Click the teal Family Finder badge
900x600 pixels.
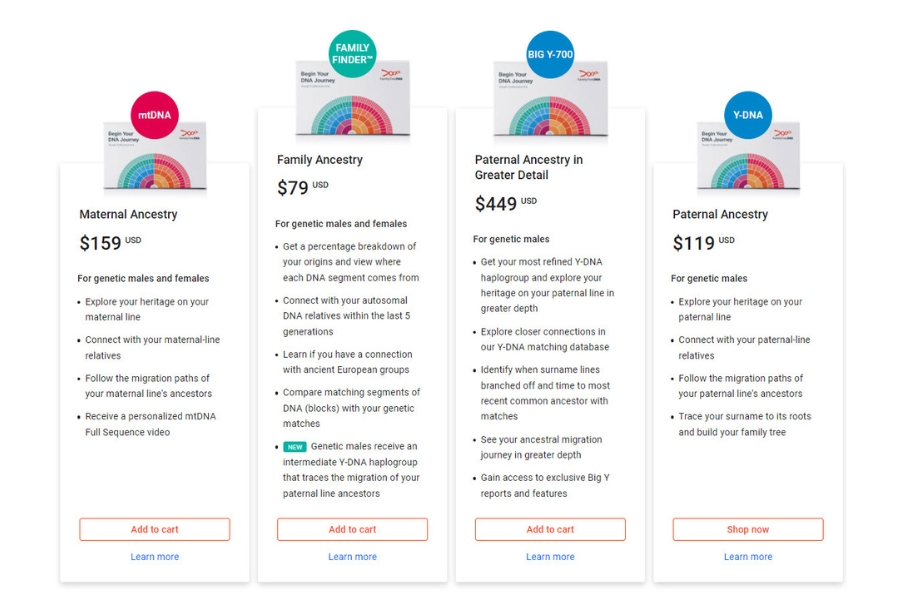(x=352, y=54)
